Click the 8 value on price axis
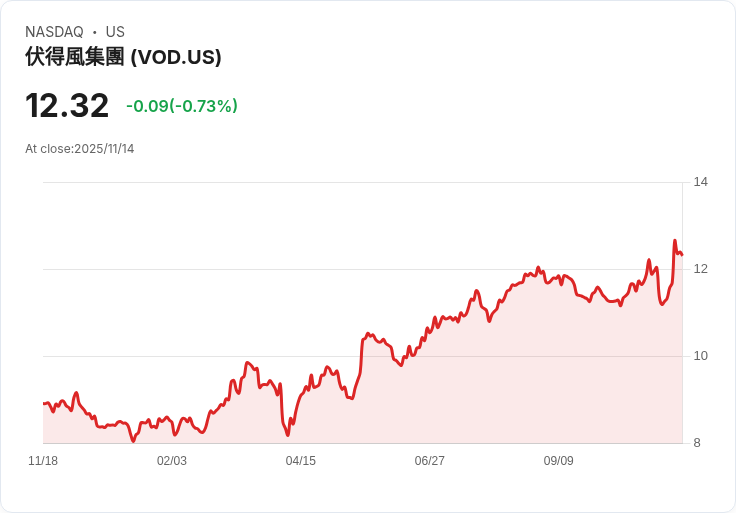The image size is (736, 513). [x=697, y=443]
